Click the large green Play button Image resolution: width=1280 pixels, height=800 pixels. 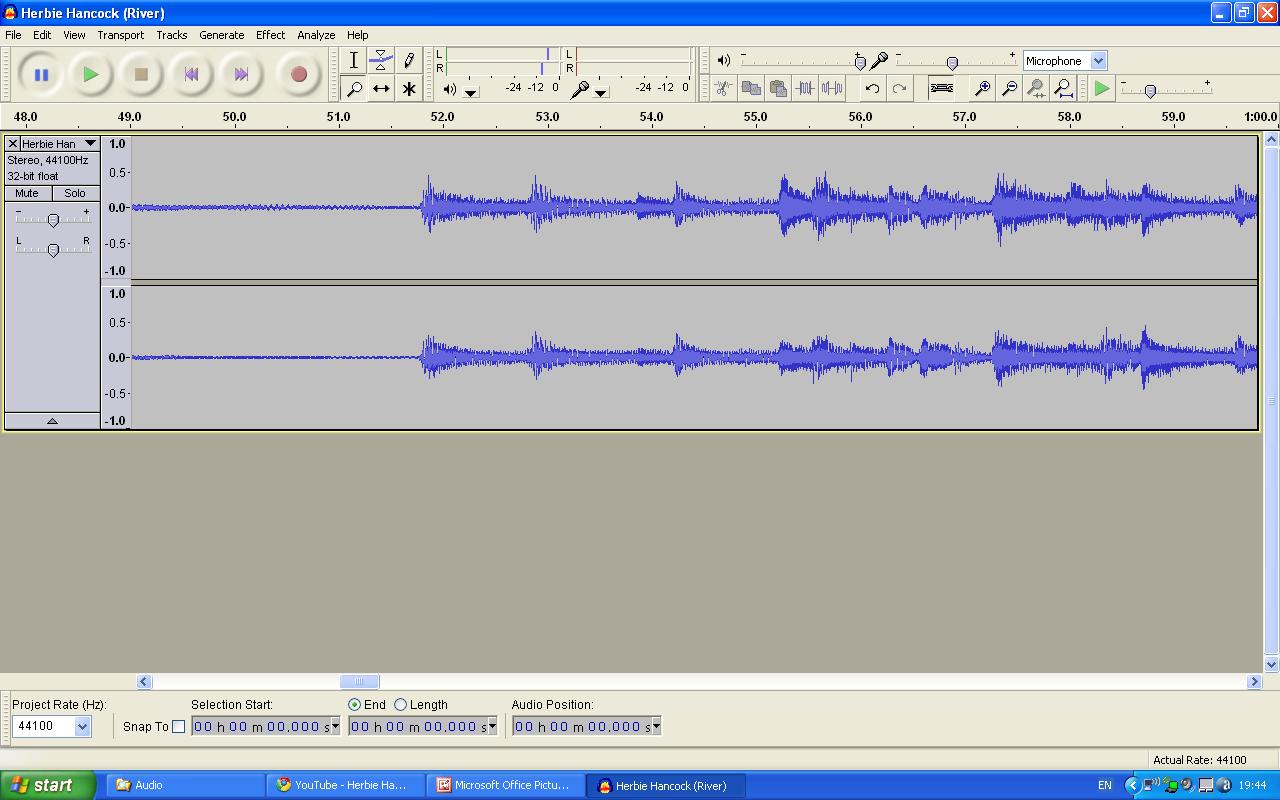(91, 74)
